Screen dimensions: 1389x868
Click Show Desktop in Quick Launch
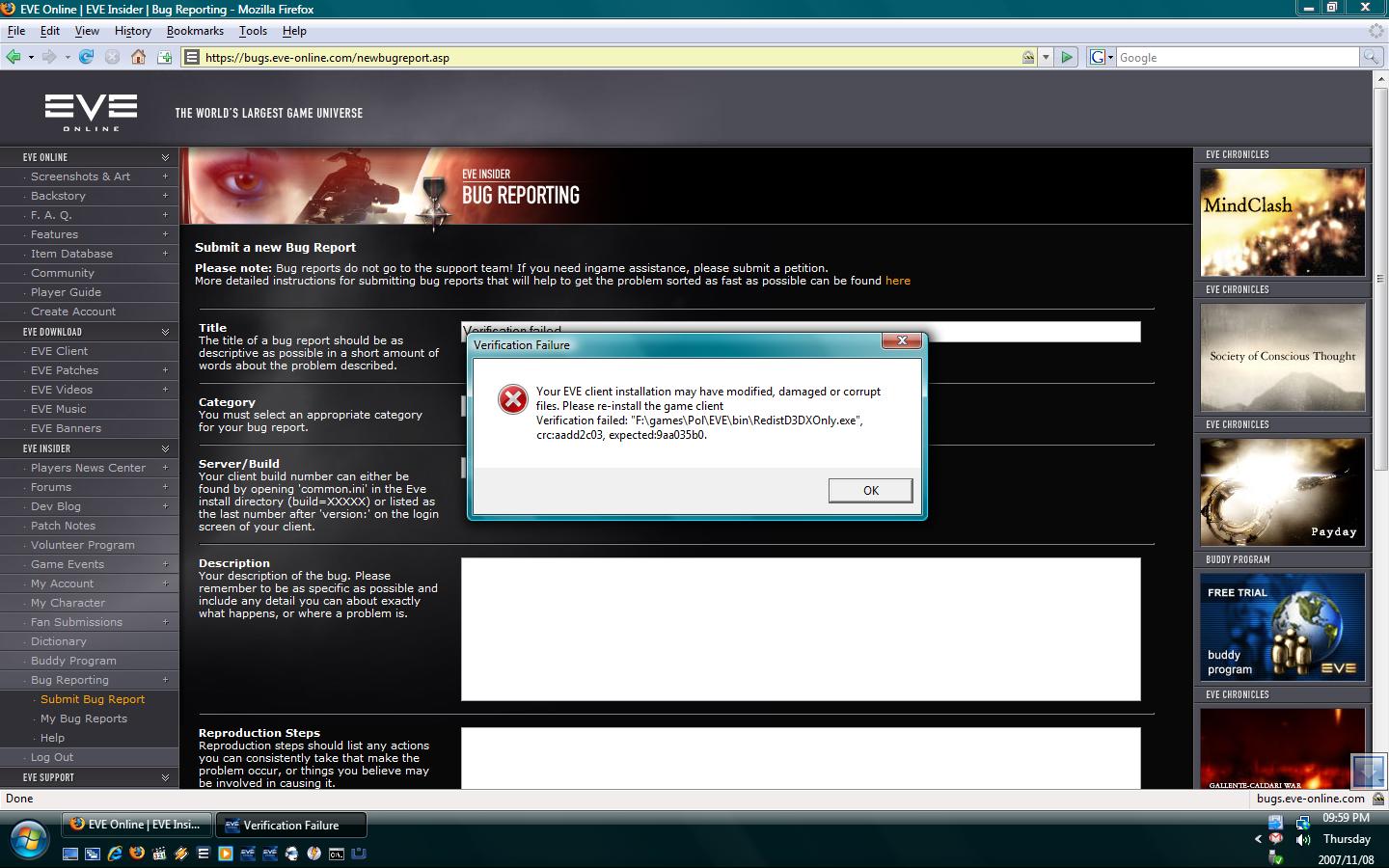pyautogui.click(x=69, y=854)
